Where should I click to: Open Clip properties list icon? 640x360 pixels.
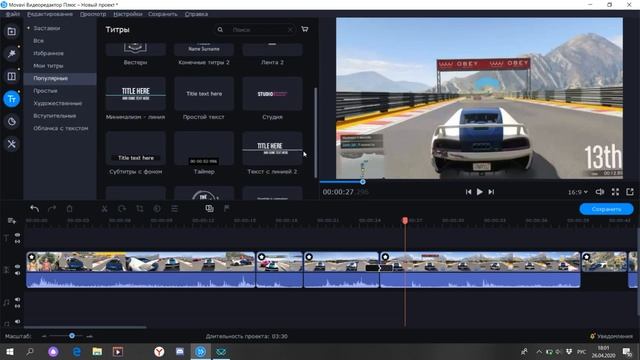coord(174,209)
